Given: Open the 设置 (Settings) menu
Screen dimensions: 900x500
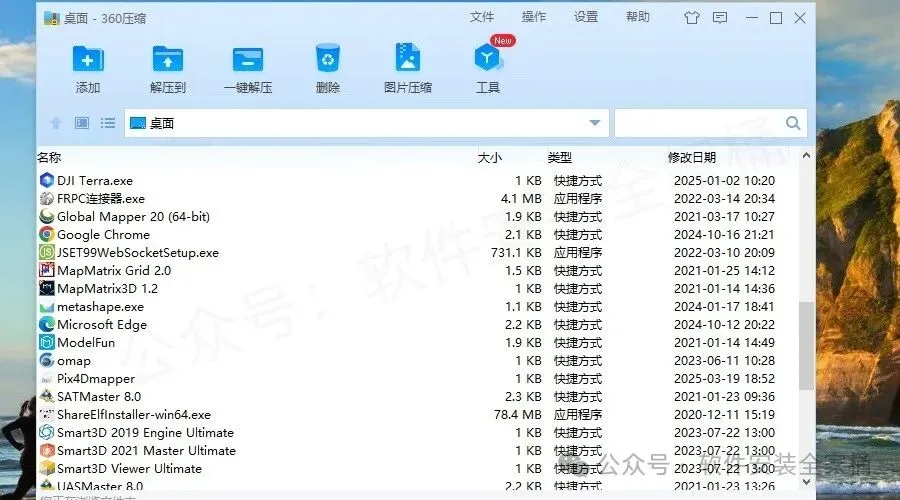Looking at the screenshot, I should click(x=585, y=17).
